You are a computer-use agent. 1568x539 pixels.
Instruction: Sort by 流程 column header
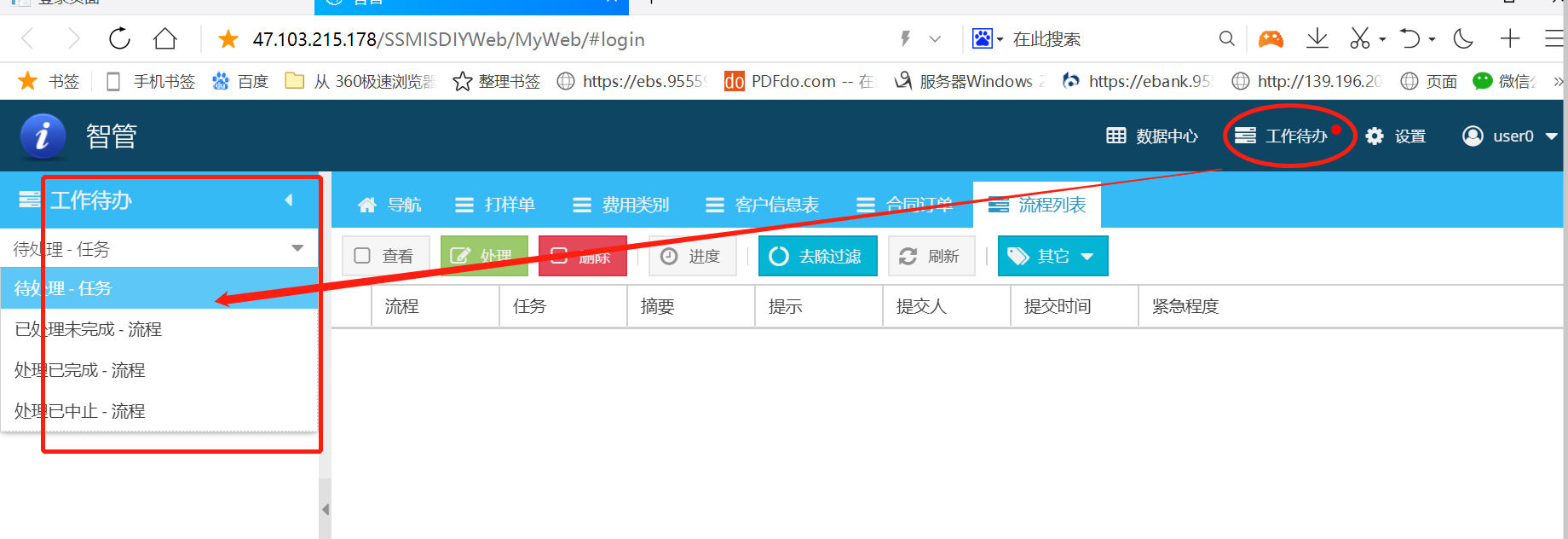click(x=435, y=306)
